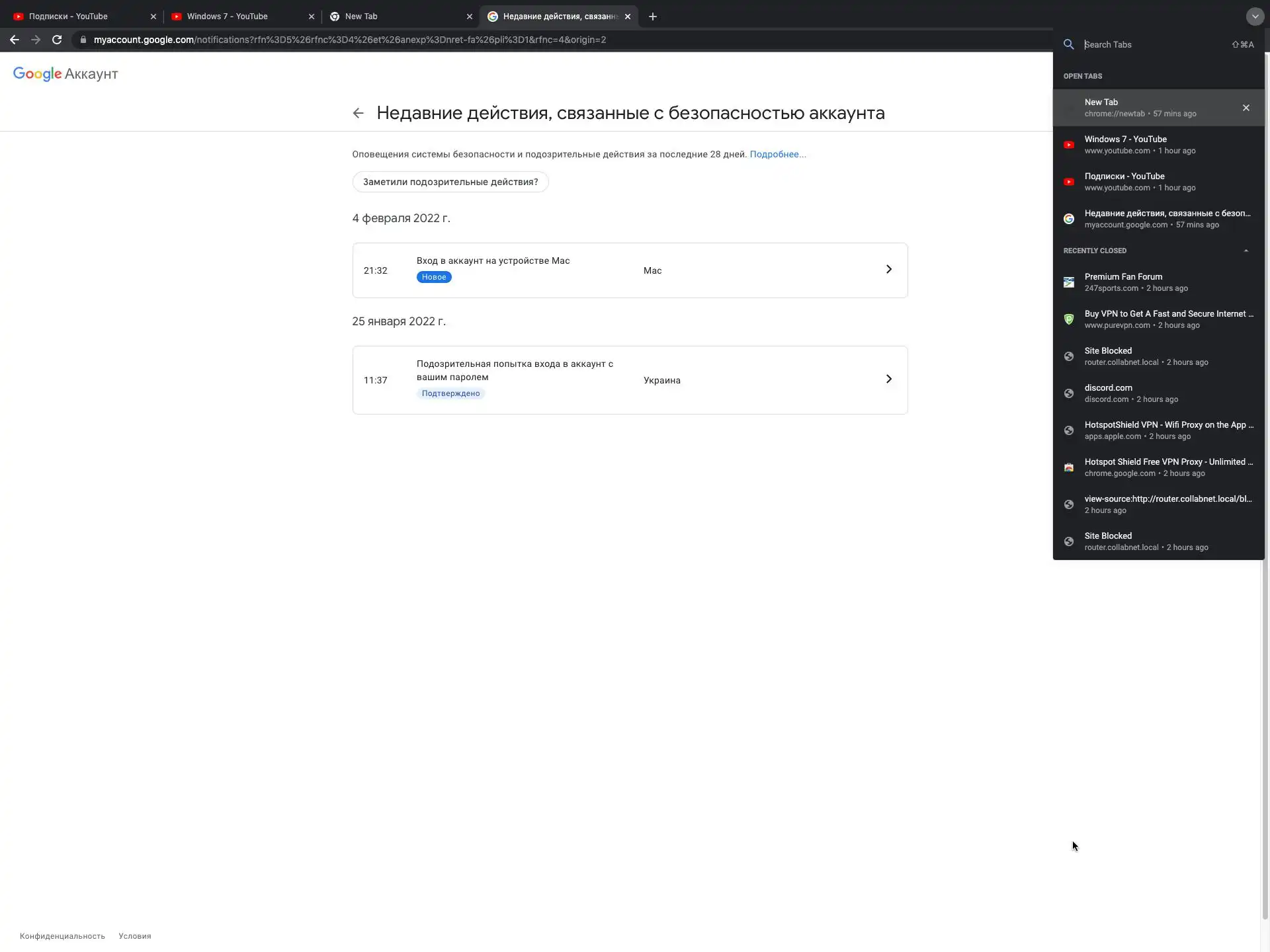Click the lock icon in the address bar
This screenshot has width=1270, height=952.
pos(83,40)
